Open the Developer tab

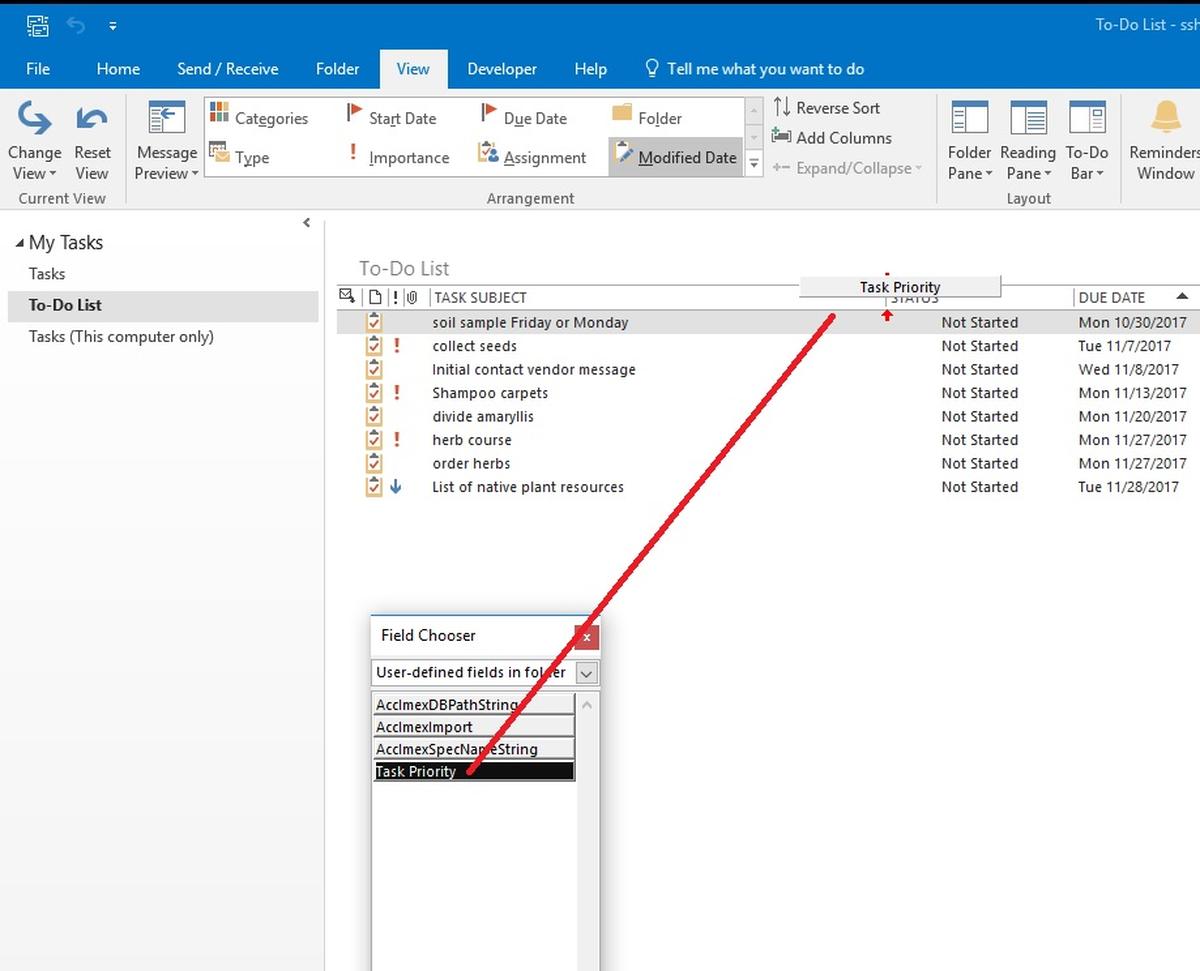point(502,69)
